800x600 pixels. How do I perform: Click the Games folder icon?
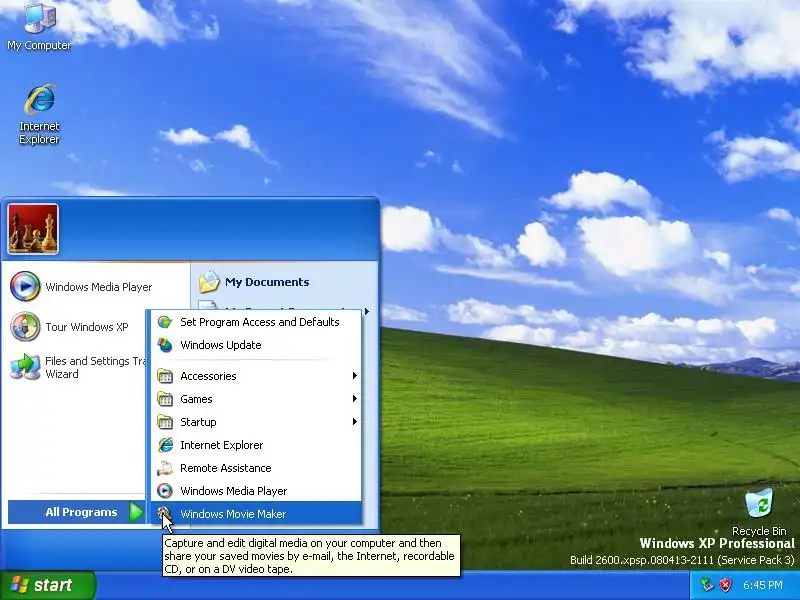tap(165, 399)
